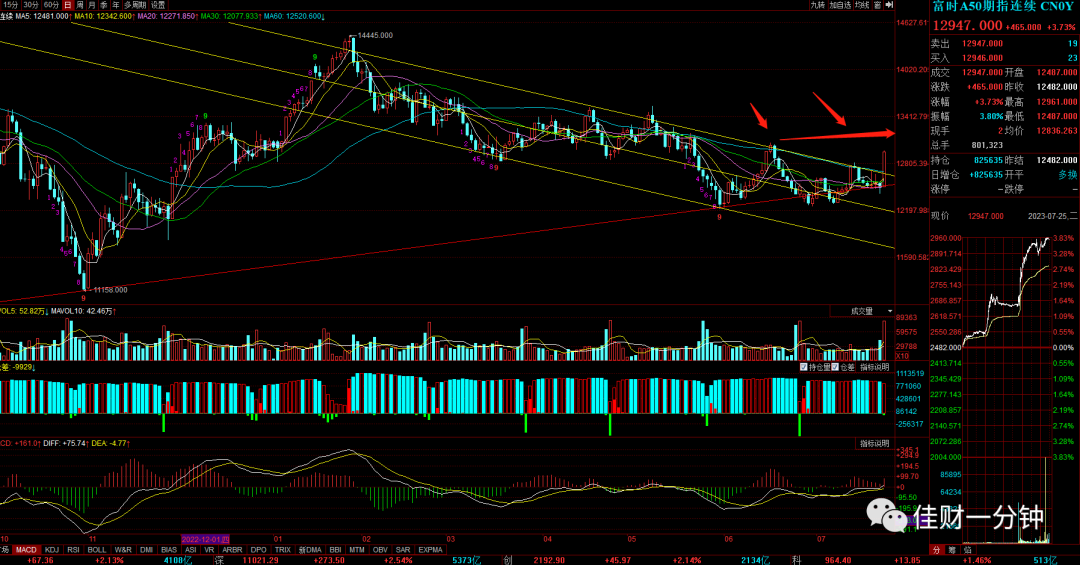Select the SAR indicator tab
Image resolution: width=1080 pixels, height=565 pixels.
click(x=403, y=550)
